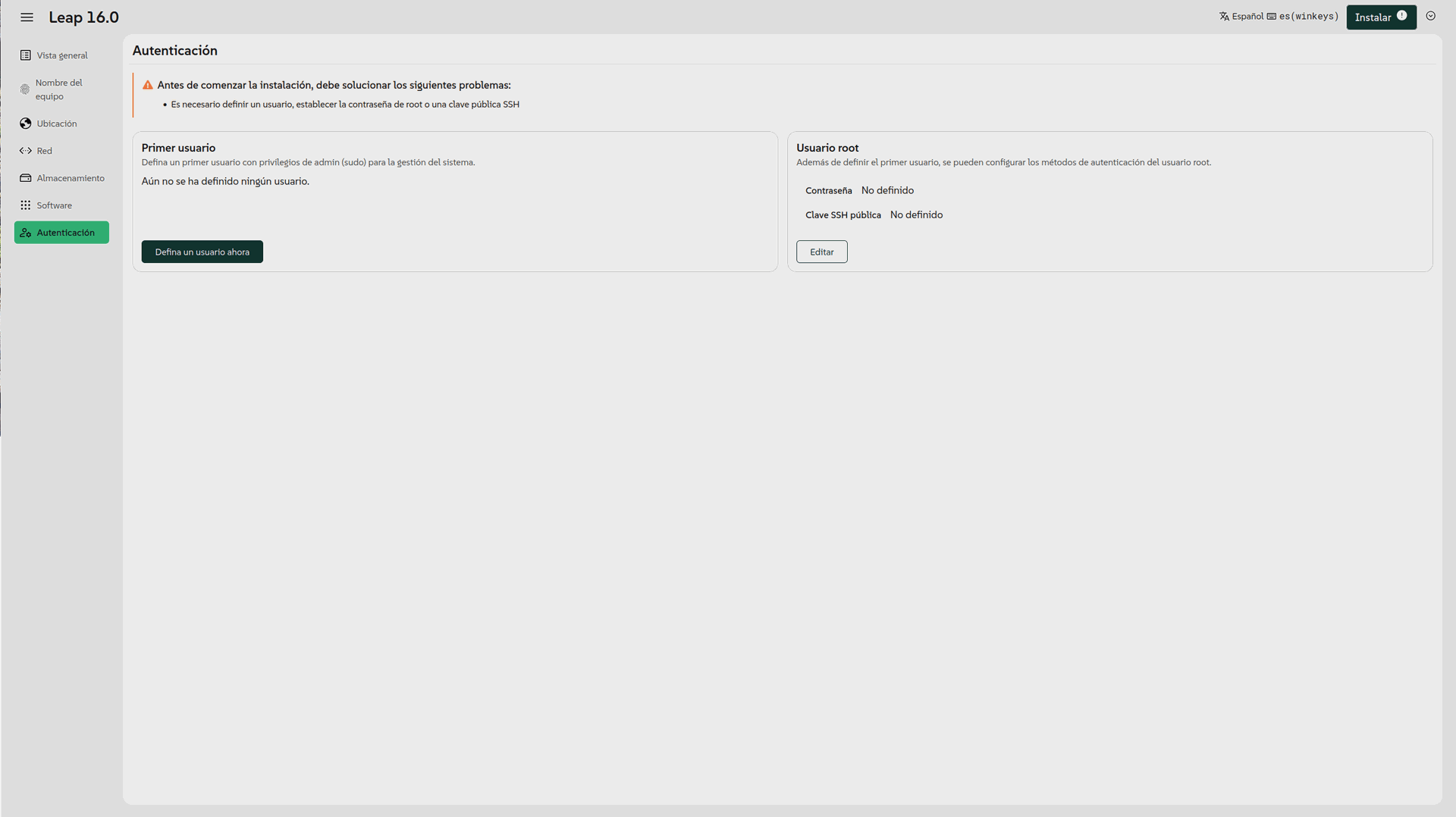
Task: Toggle the hamburger navigation menu
Action: click(27, 17)
